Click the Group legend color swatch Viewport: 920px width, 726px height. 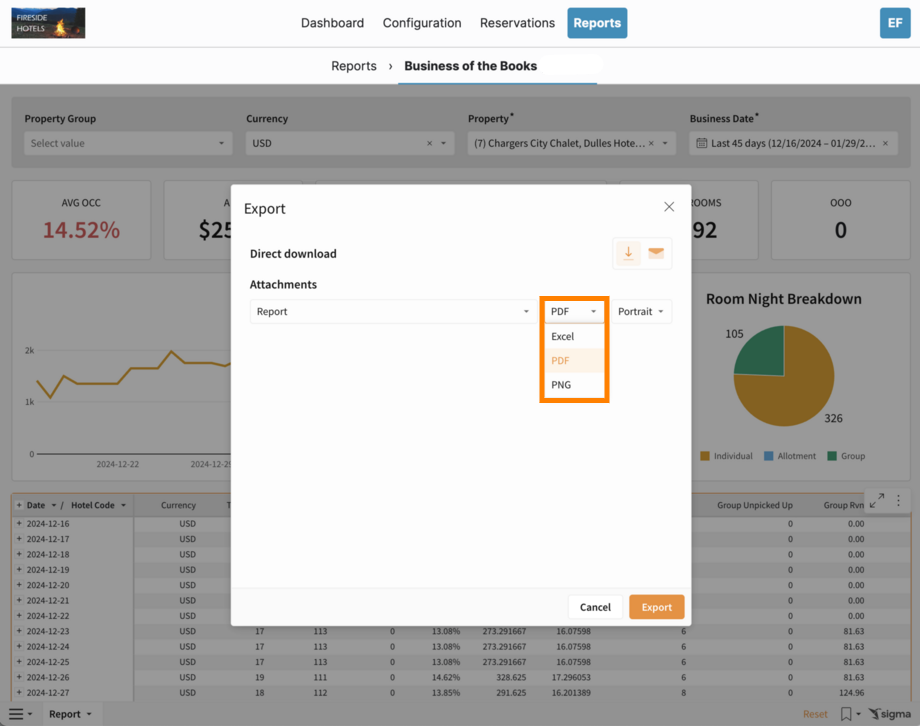pyautogui.click(x=832, y=456)
